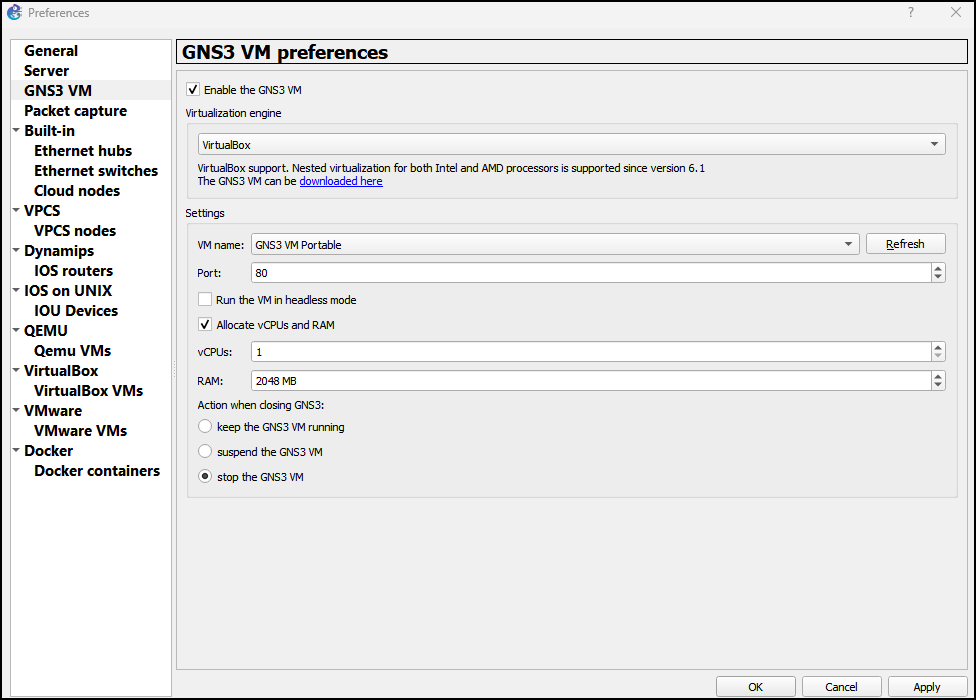This screenshot has width=976, height=700.
Task: Select keep the GNS3 VM running
Action: (205, 426)
